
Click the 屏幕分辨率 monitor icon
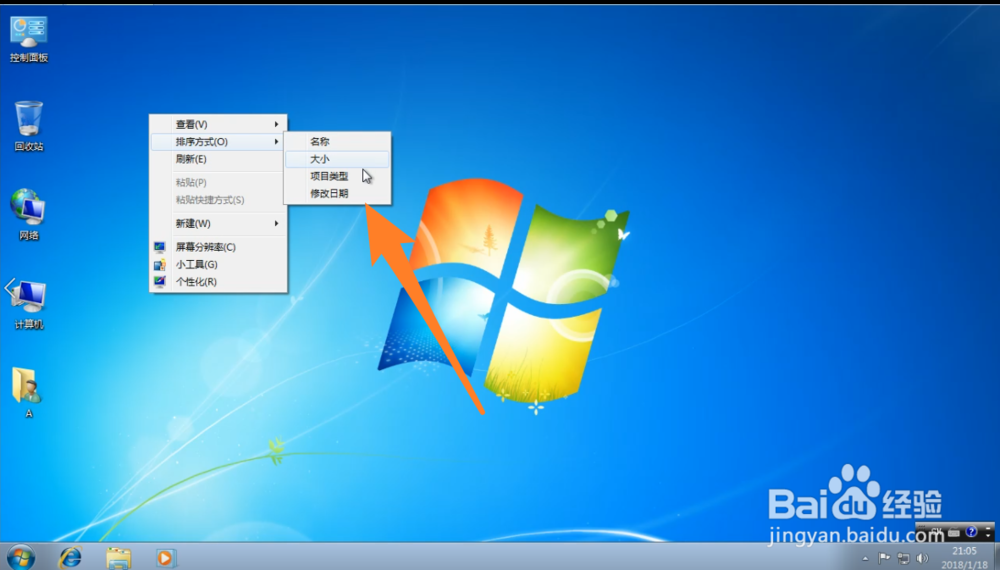tap(159, 247)
